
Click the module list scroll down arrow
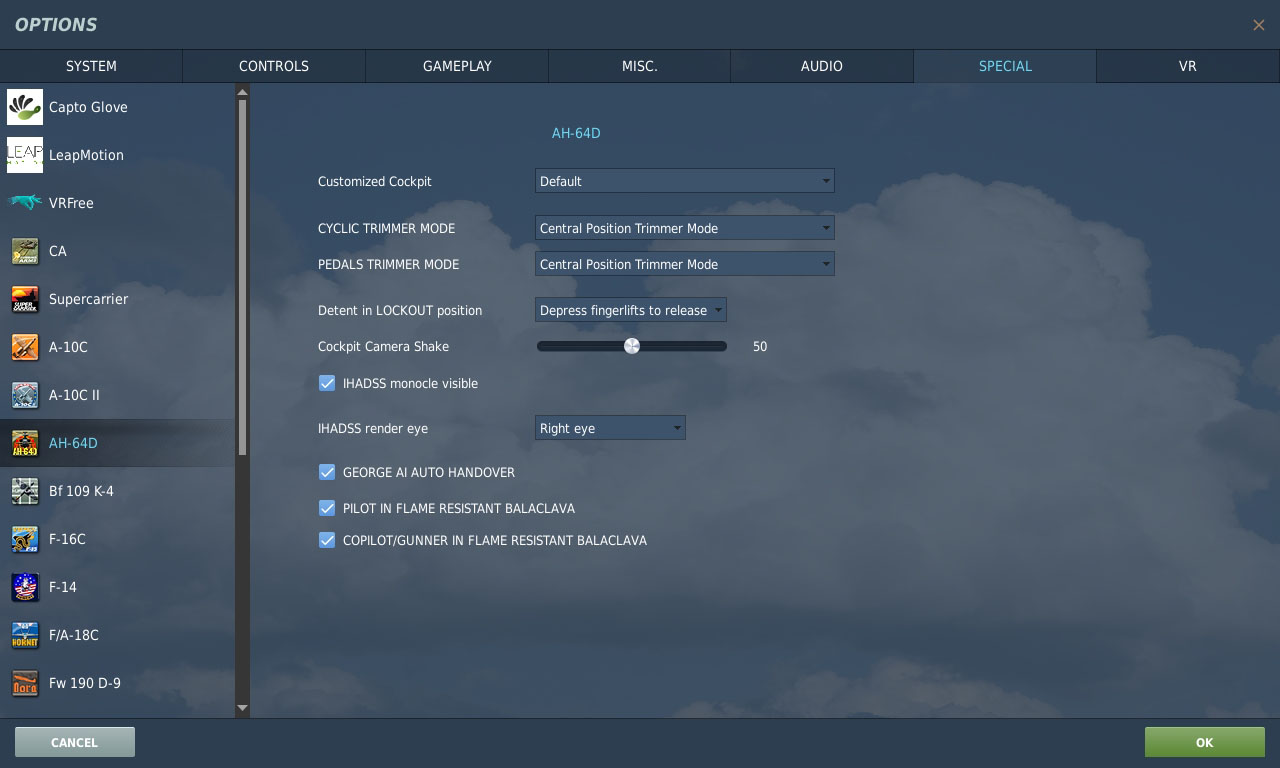pyautogui.click(x=242, y=708)
